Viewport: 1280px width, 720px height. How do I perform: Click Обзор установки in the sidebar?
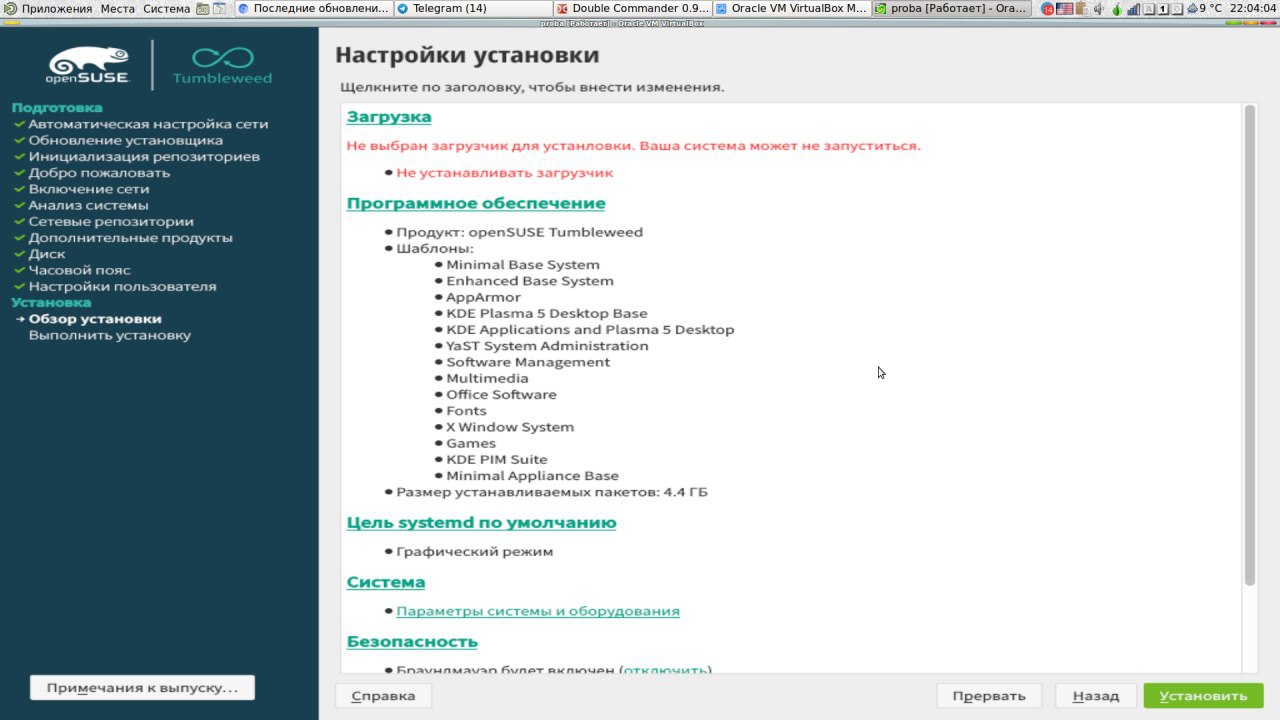point(95,319)
